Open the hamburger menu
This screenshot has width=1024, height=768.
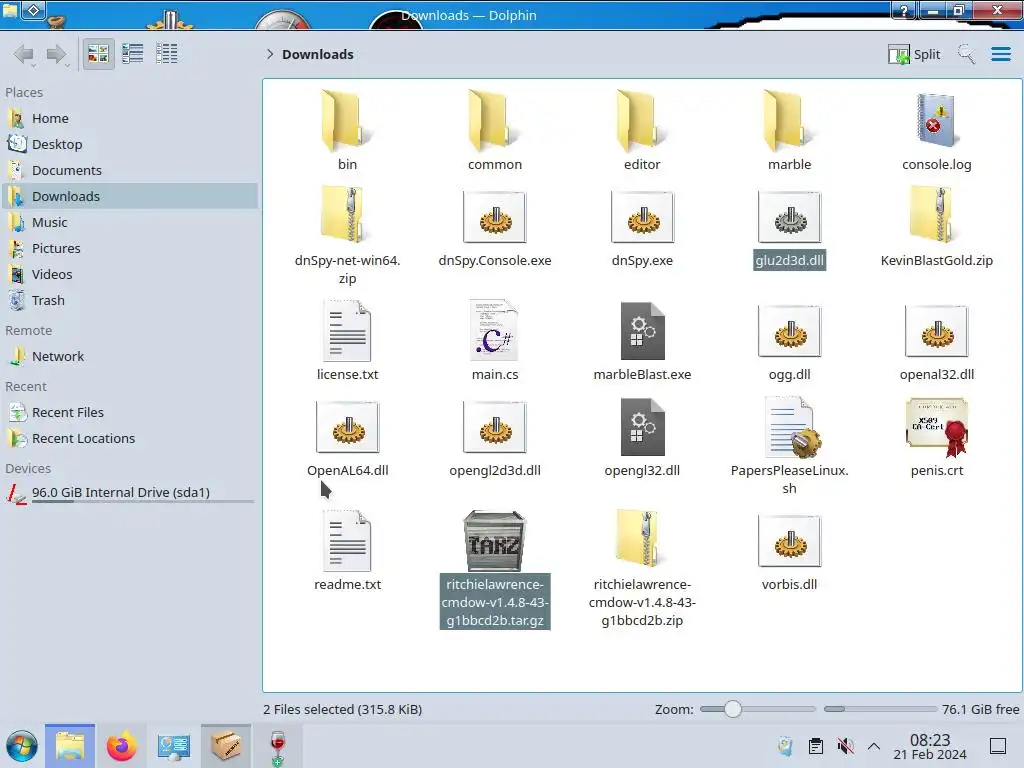tap(1000, 54)
